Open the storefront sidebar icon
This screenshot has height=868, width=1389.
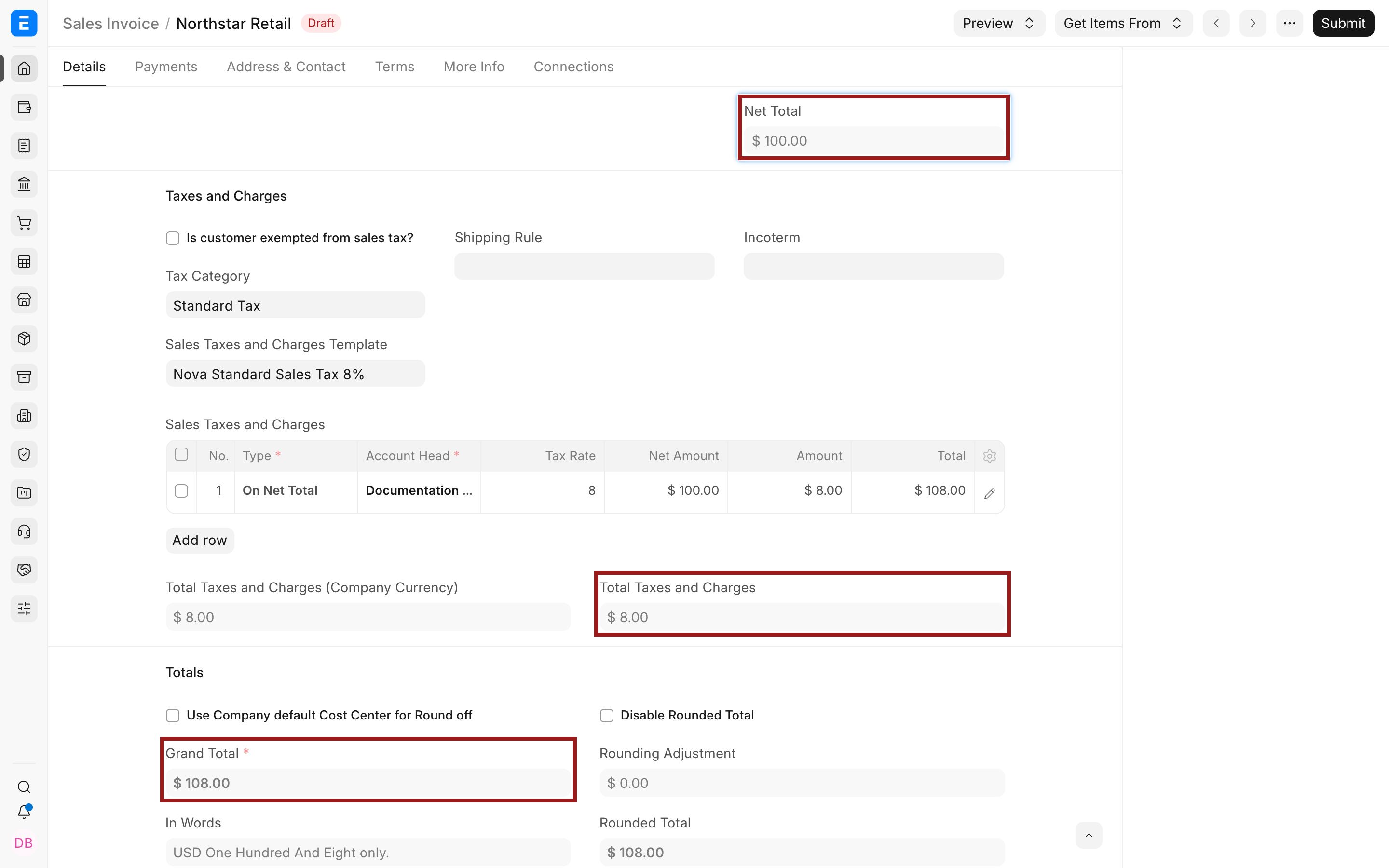[x=24, y=300]
